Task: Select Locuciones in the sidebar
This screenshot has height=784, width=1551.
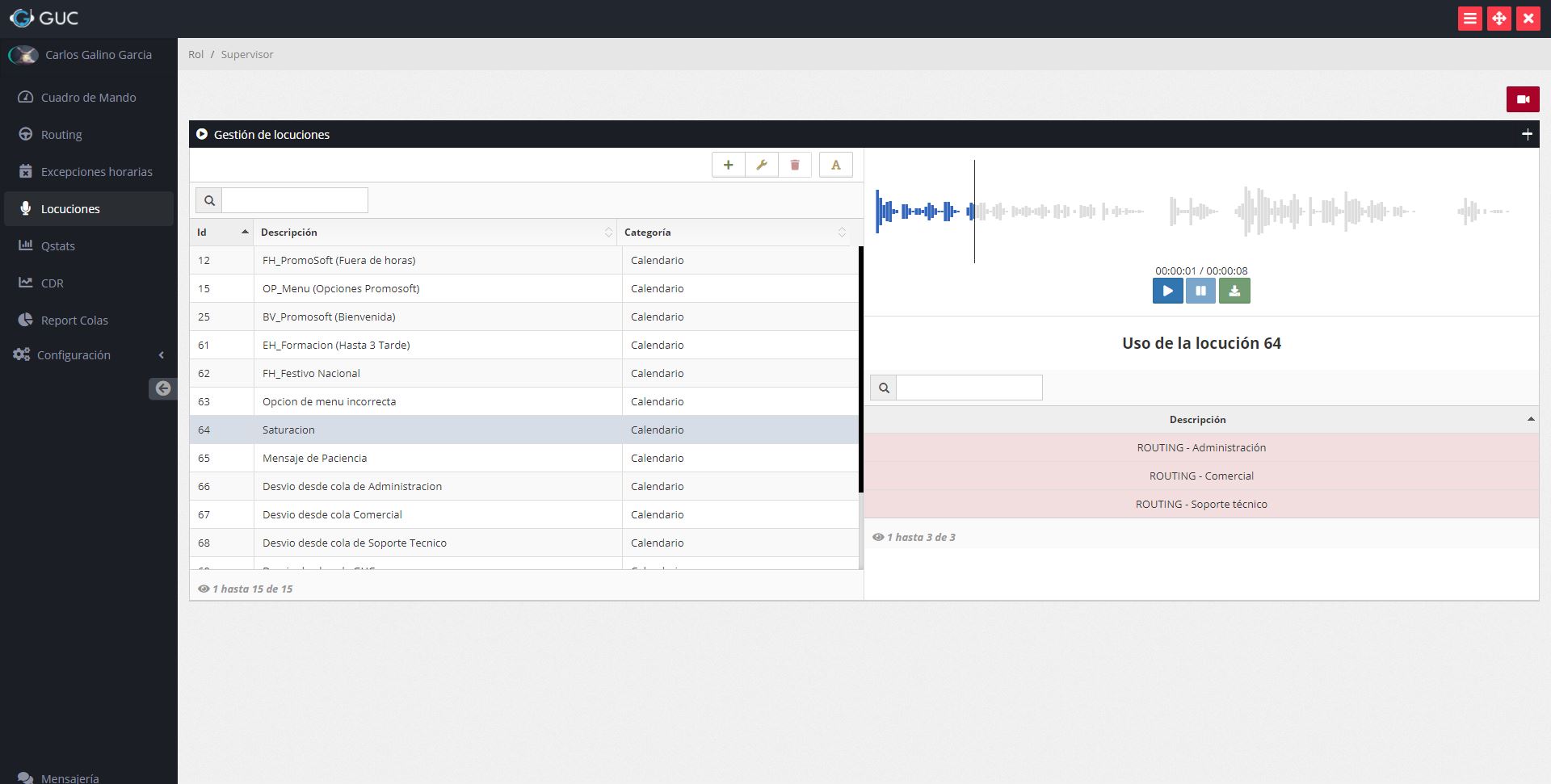Action: pos(88,208)
